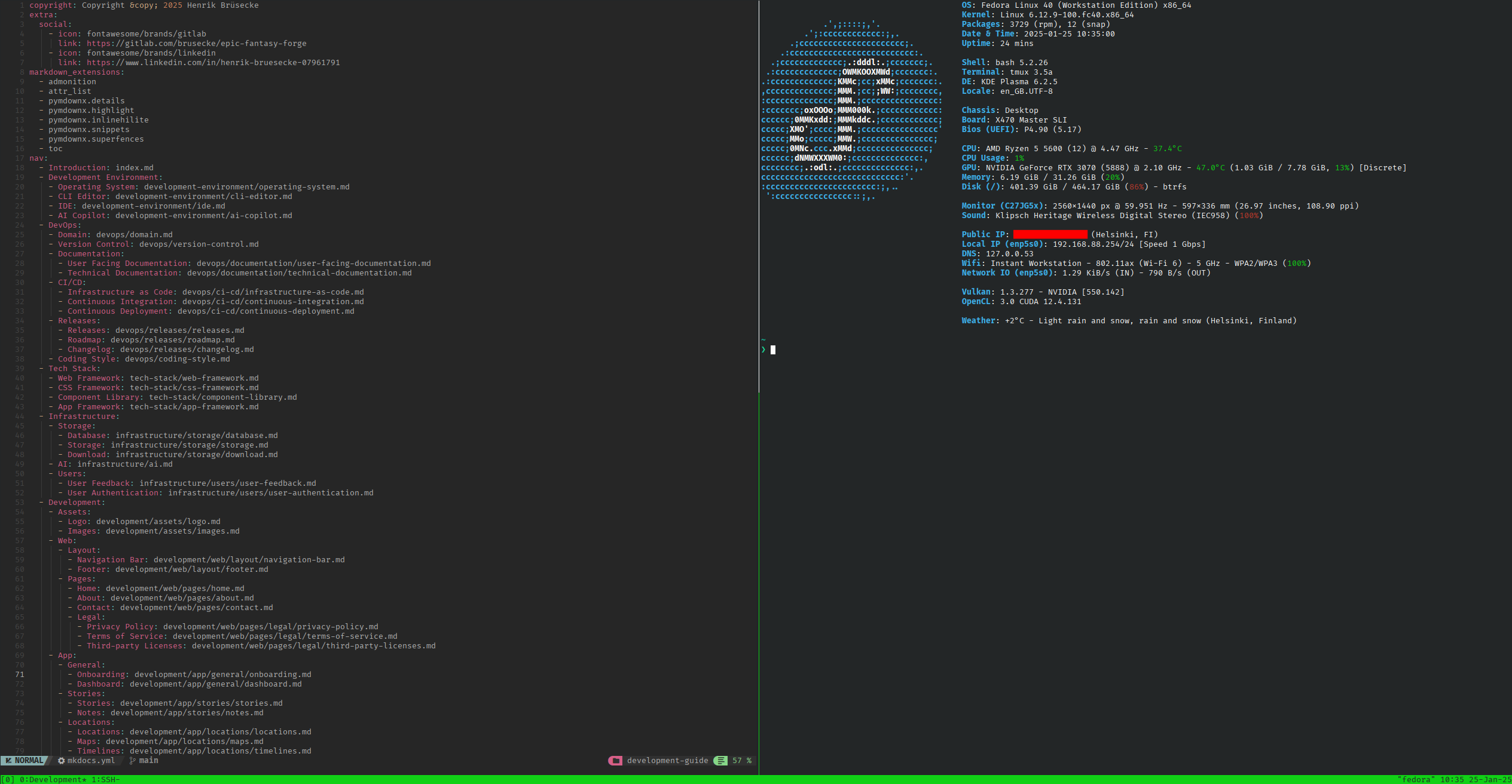Click the gear icon beside mkdocs.yml
1512x784 pixels.
point(61,761)
